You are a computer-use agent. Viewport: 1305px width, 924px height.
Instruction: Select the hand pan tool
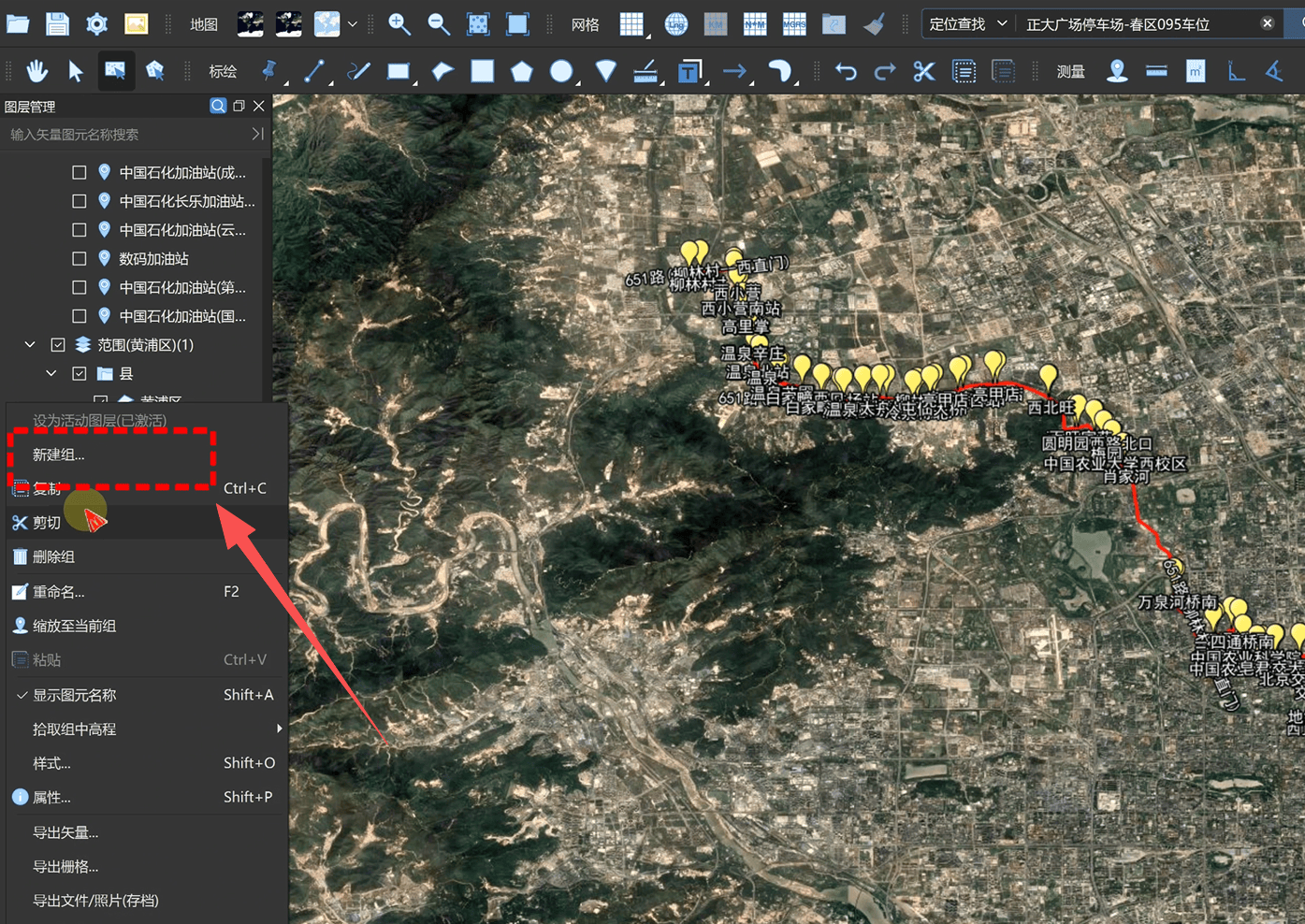[x=37, y=71]
